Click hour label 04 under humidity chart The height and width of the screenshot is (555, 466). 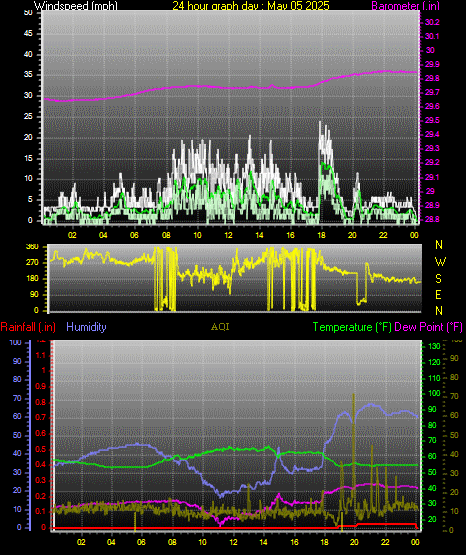[x=111, y=543]
